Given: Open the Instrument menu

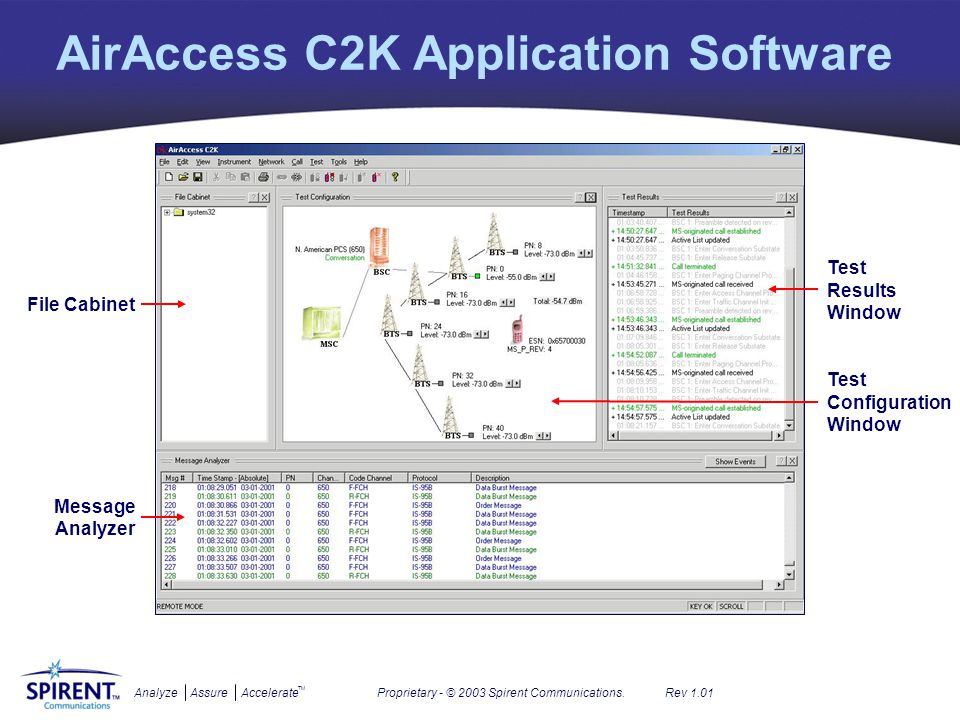Looking at the screenshot, I should point(234,162).
